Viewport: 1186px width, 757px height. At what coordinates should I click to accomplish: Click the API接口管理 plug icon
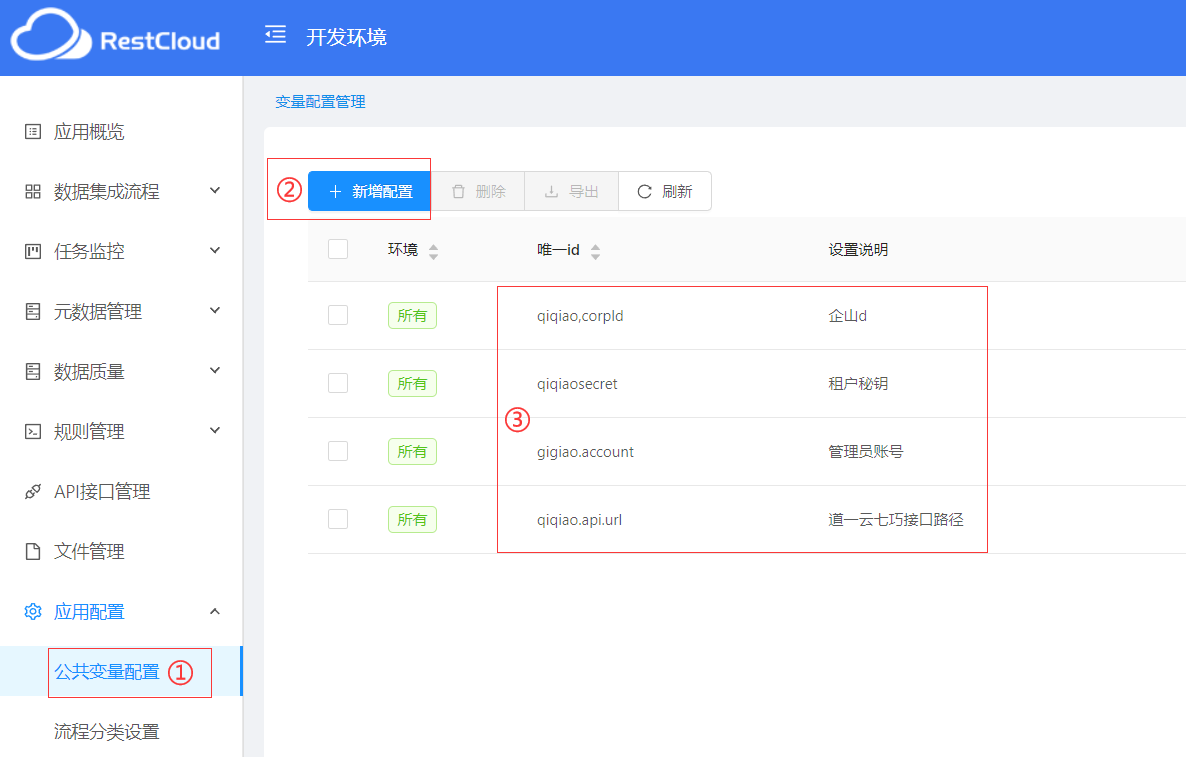[x=33, y=492]
